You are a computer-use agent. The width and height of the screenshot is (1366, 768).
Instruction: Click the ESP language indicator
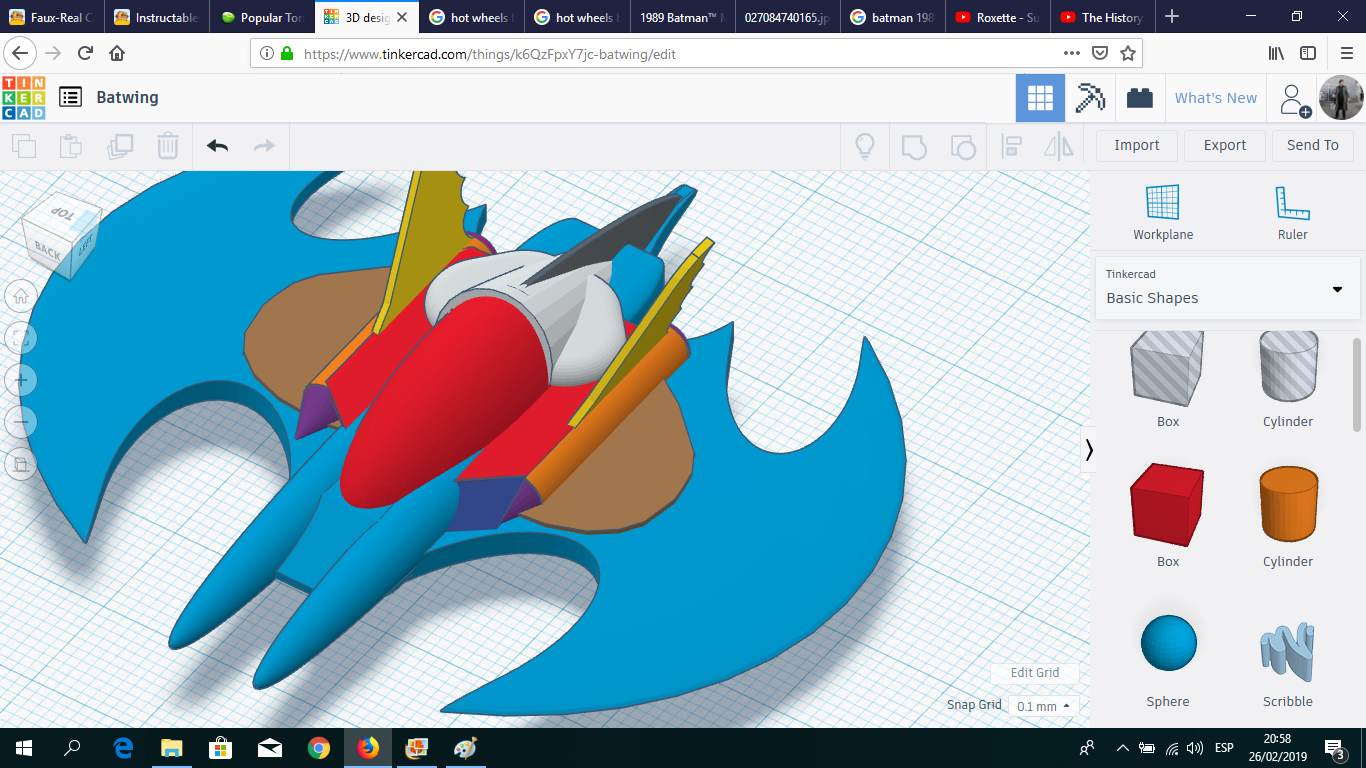click(x=1224, y=748)
